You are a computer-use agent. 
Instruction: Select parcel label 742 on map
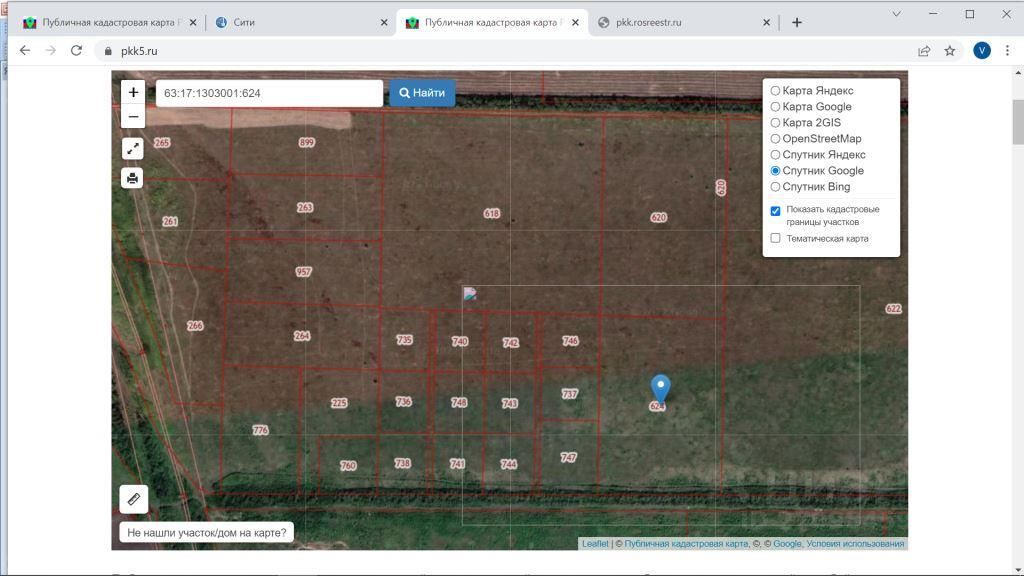pos(511,343)
